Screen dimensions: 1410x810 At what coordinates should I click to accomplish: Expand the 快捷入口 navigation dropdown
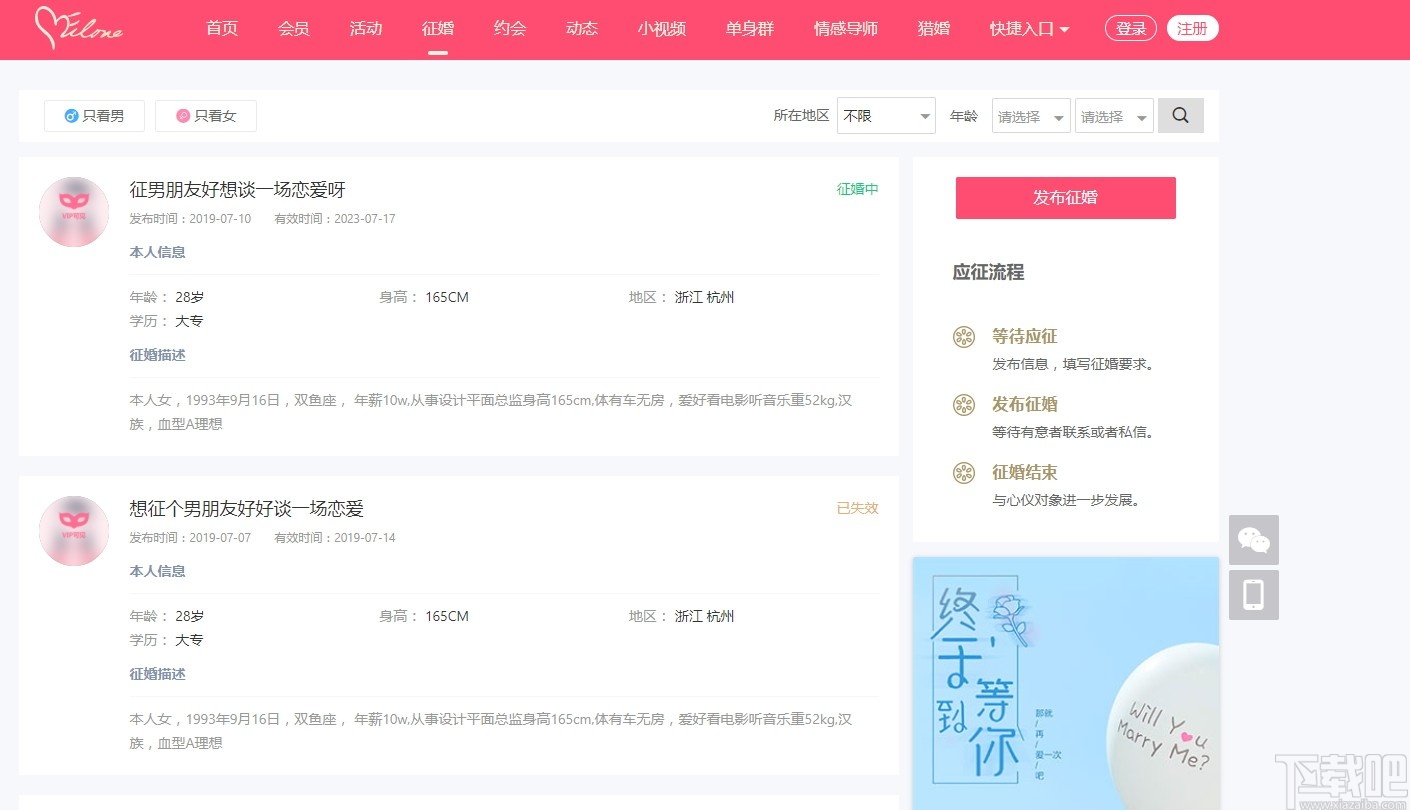point(1028,29)
